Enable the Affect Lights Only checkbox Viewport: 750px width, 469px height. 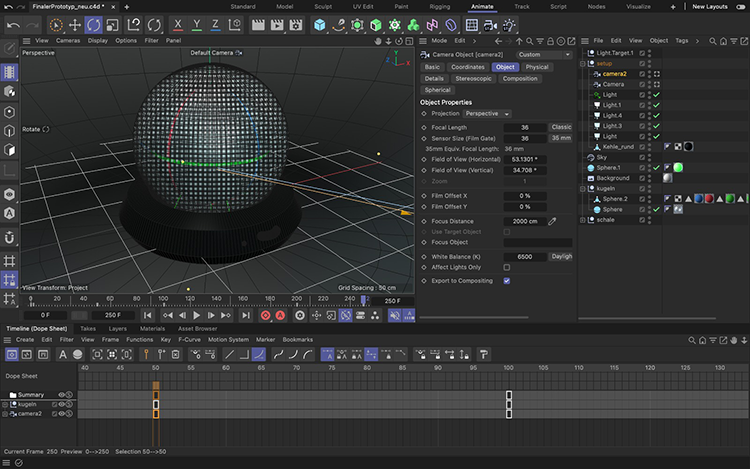pos(507,267)
